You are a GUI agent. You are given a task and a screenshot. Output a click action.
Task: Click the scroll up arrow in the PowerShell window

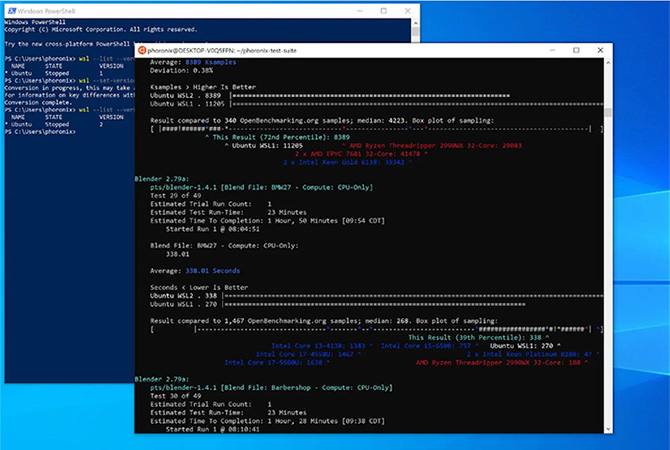(415, 23)
